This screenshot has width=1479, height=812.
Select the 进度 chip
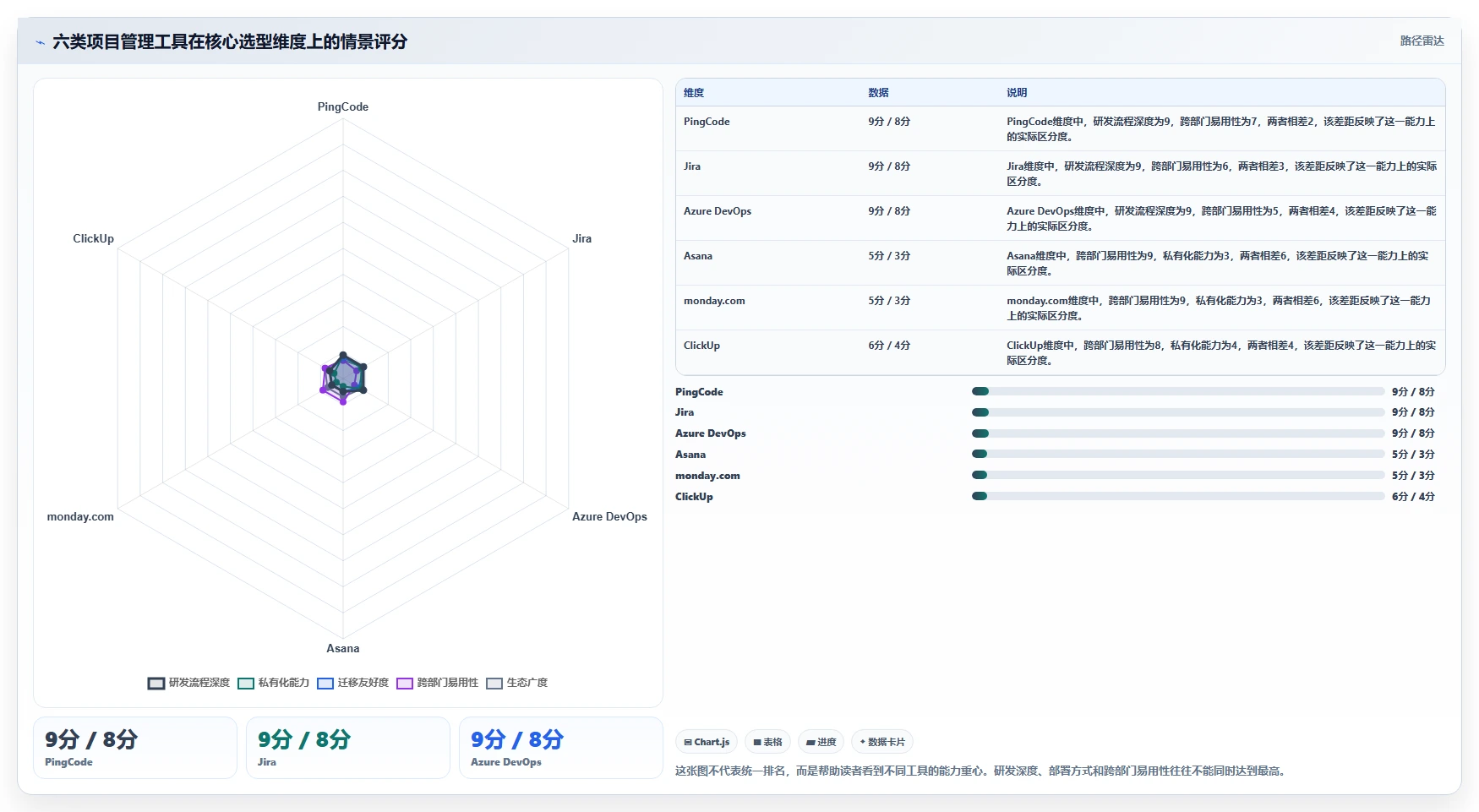pos(821,742)
